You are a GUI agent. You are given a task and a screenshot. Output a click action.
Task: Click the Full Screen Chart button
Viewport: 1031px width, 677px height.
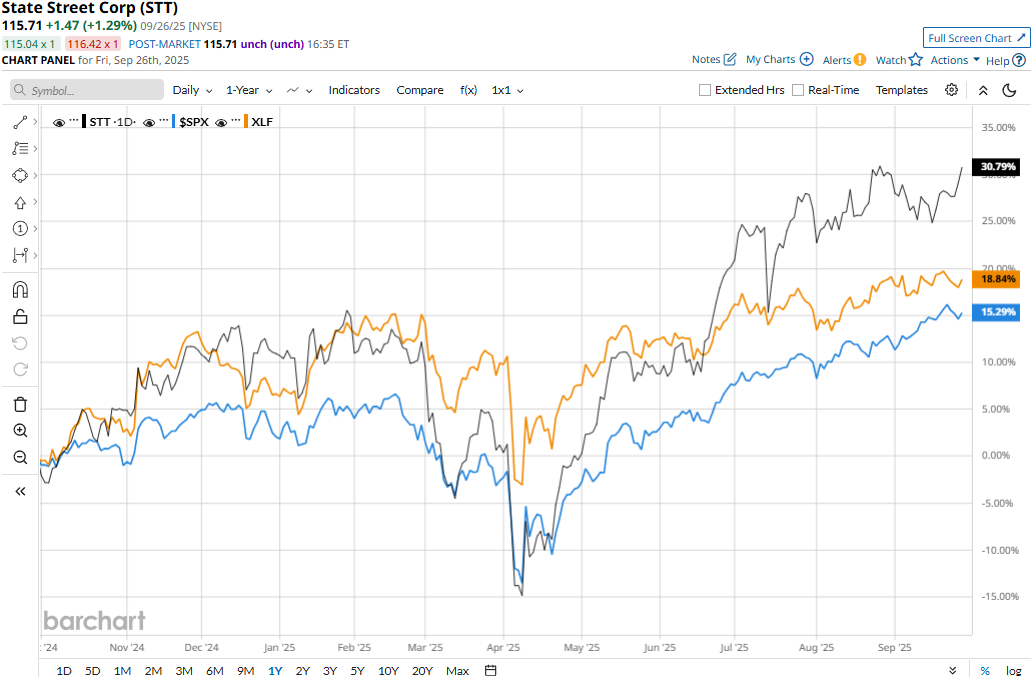coord(976,38)
